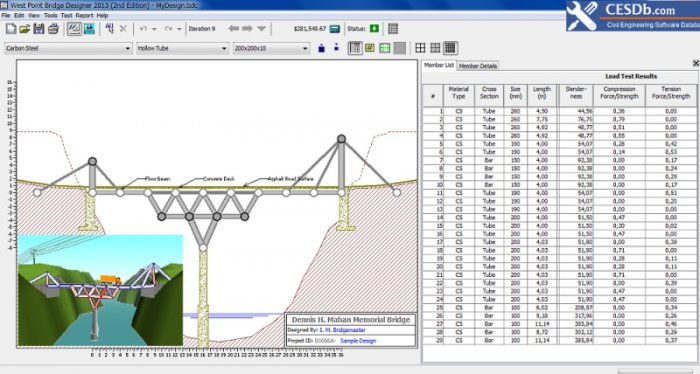This screenshot has height=374, width=700.
Task: Toggle the green symmetry guides
Action: coord(385,48)
